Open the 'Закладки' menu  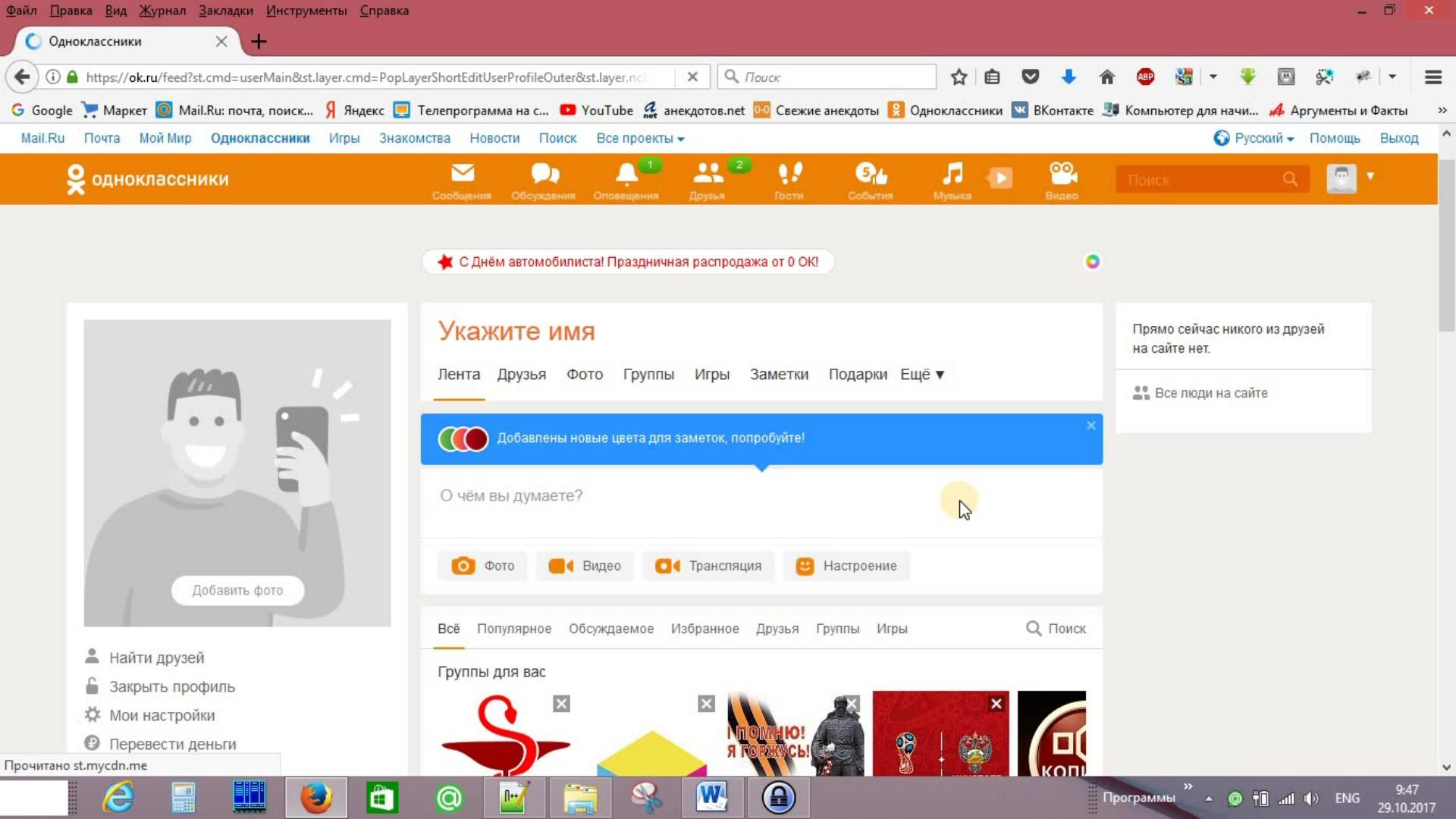pyautogui.click(x=226, y=11)
